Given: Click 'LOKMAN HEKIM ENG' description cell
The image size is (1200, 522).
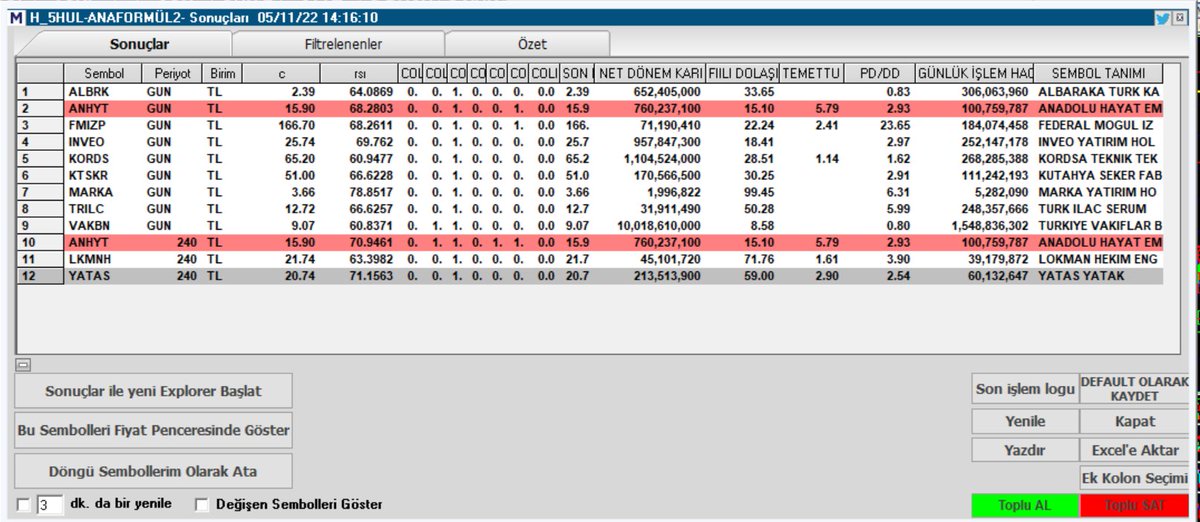Looking at the screenshot, I should coord(1099,259).
